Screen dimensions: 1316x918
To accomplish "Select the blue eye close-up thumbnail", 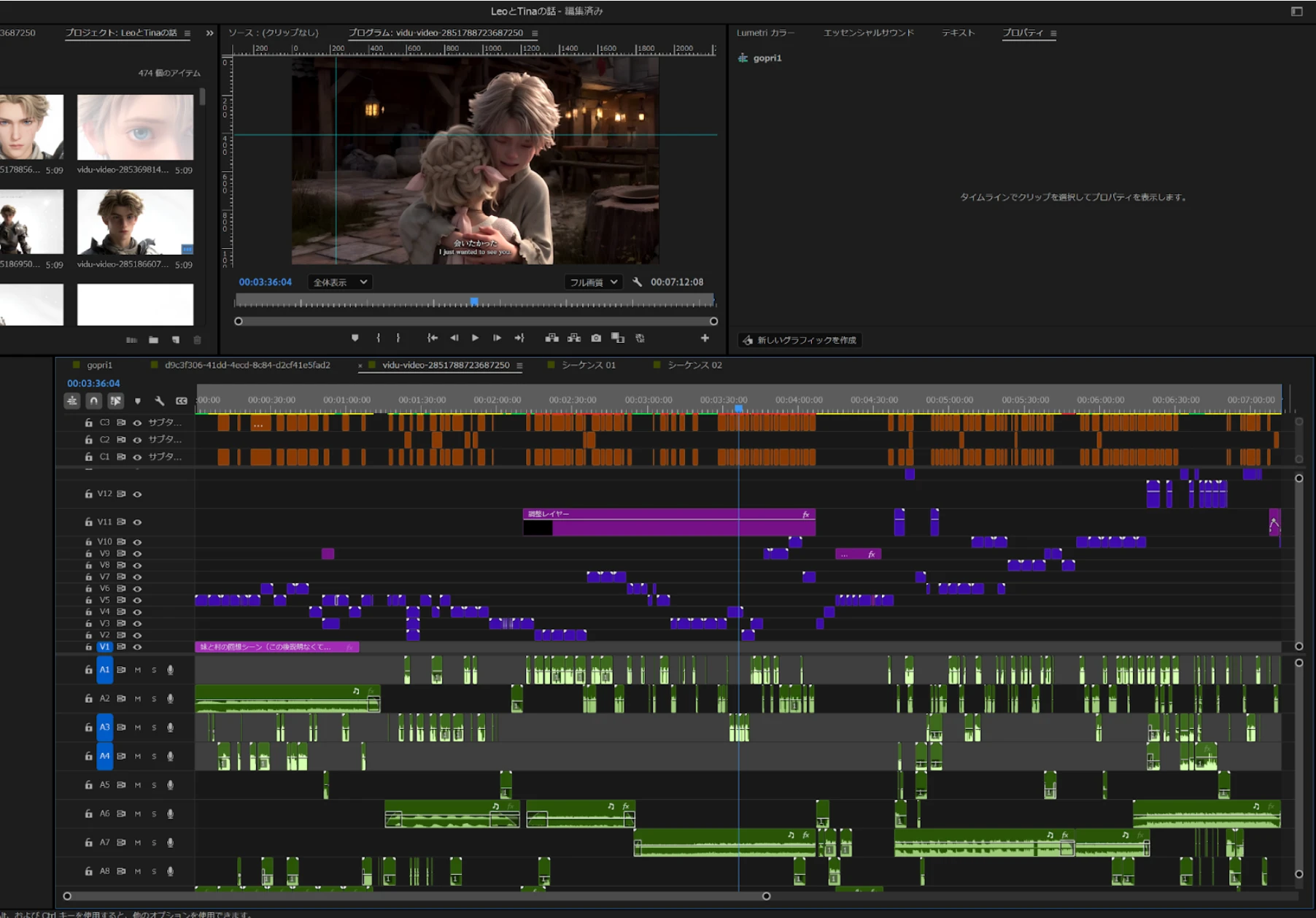I will 135,127.
